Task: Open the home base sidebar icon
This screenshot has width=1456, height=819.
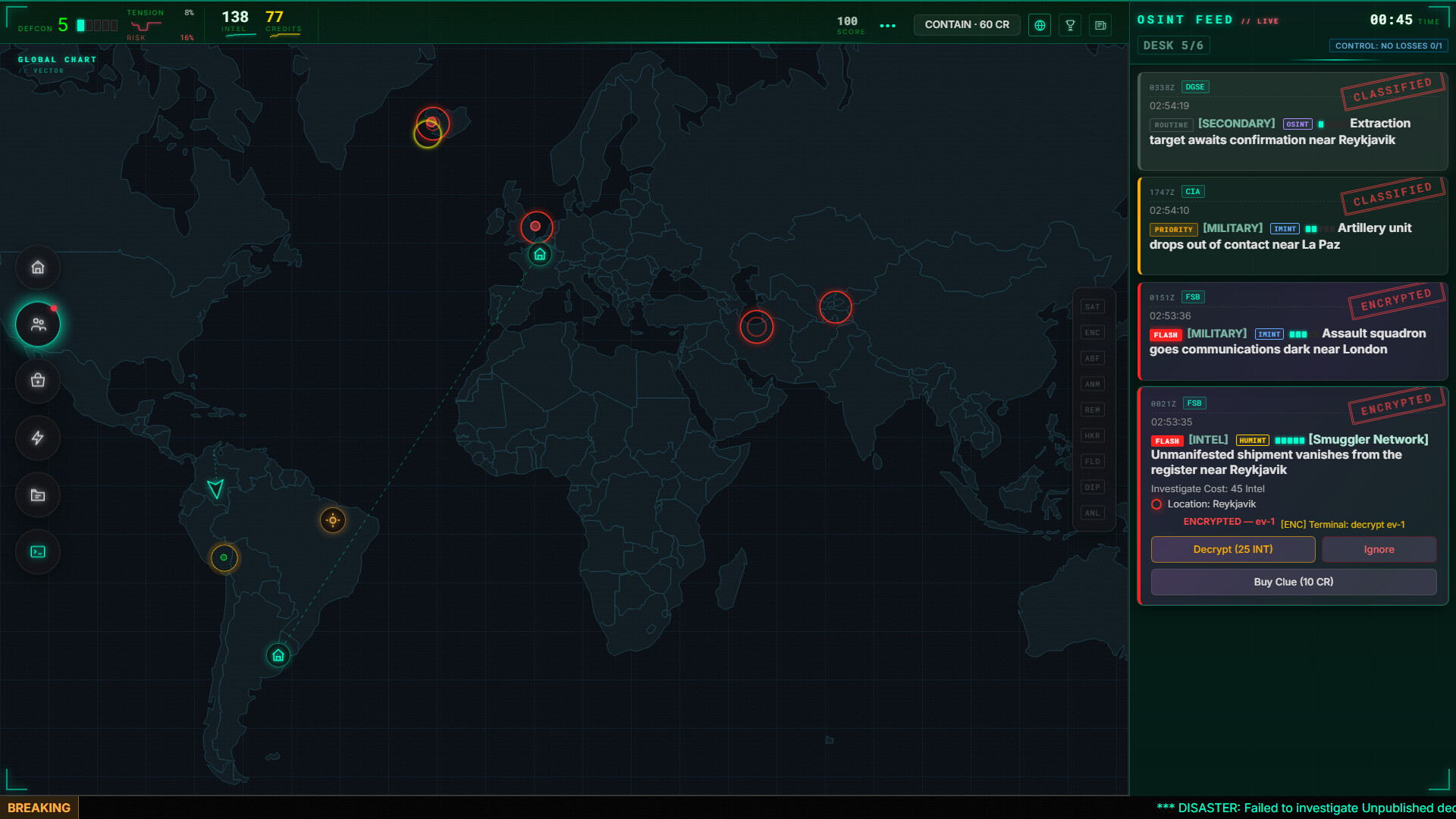Action: [38, 267]
